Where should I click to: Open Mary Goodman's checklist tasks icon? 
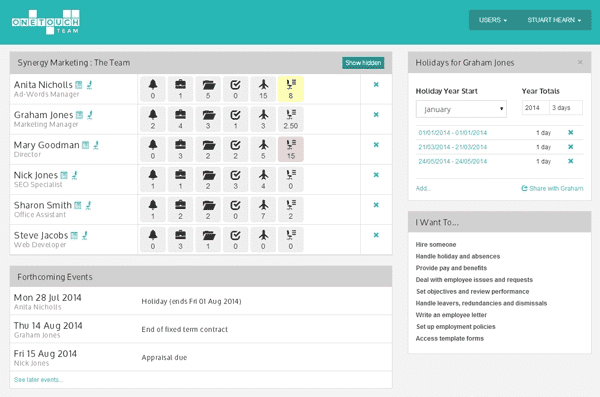point(235,149)
